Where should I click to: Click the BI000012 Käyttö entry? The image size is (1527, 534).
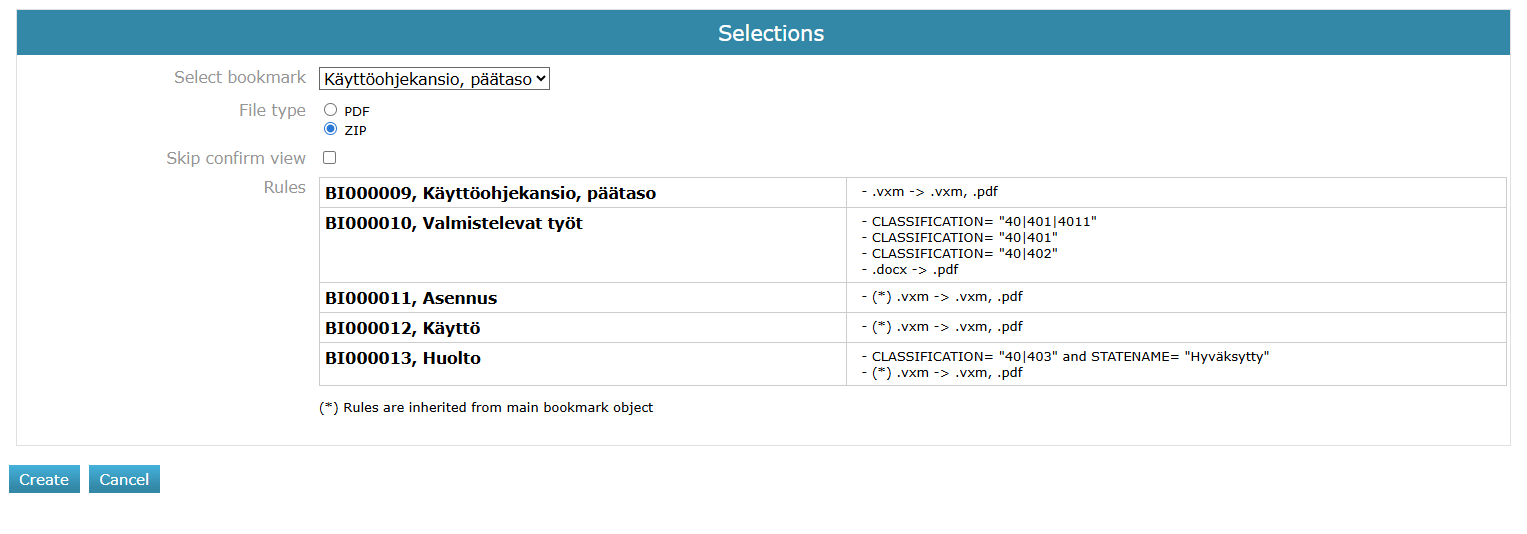(403, 328)
